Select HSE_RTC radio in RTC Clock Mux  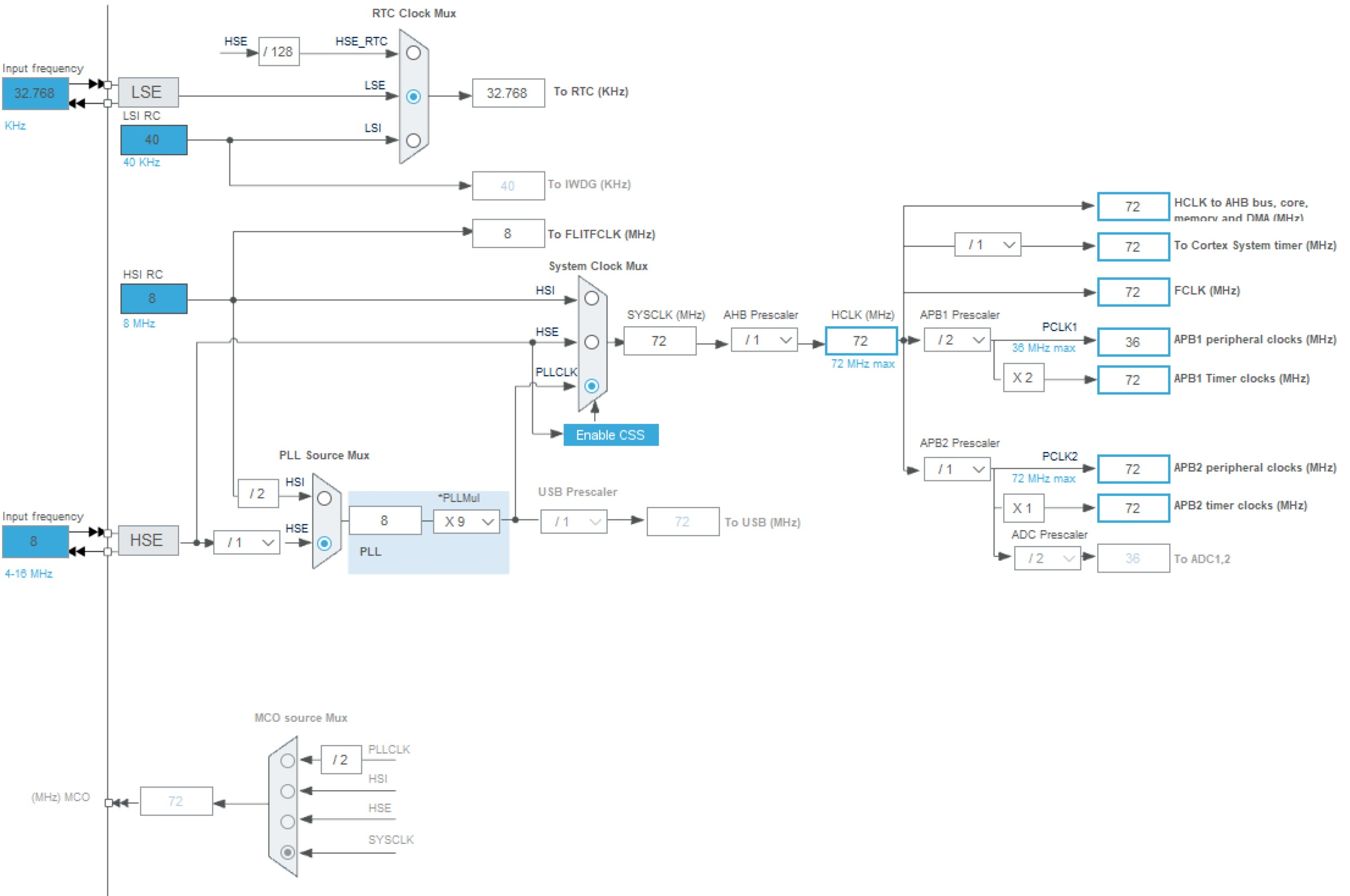click(x=413, y=53)
